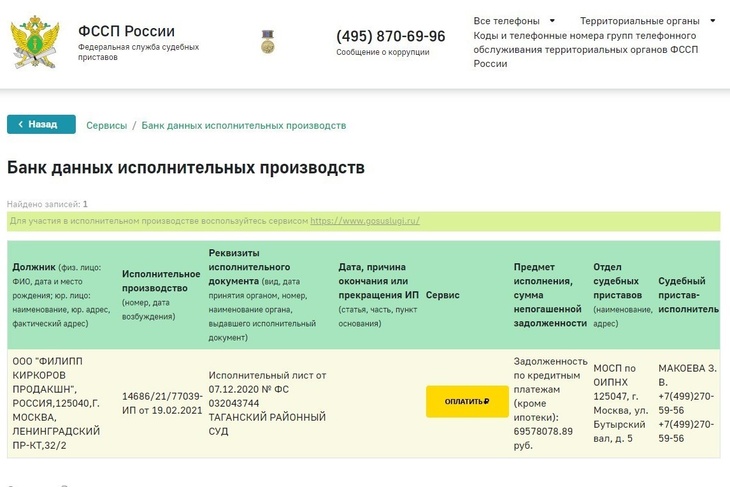Go to Сервисы breadcrumb link
The height and width of the screenshot is (487, 730).
107,126
